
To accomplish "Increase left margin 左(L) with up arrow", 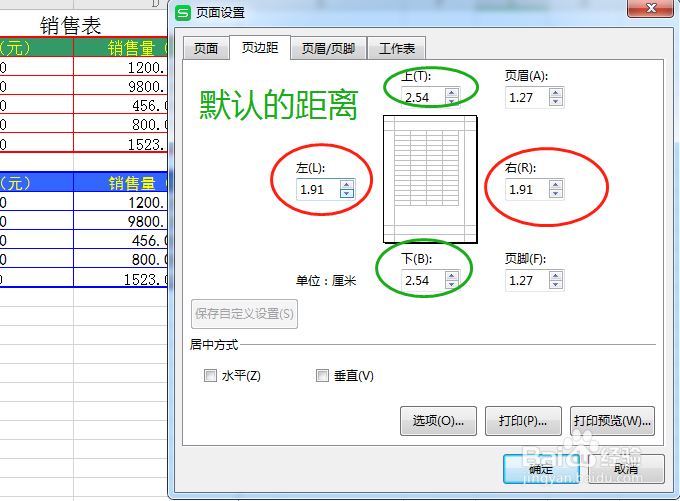I will (347, 185).
